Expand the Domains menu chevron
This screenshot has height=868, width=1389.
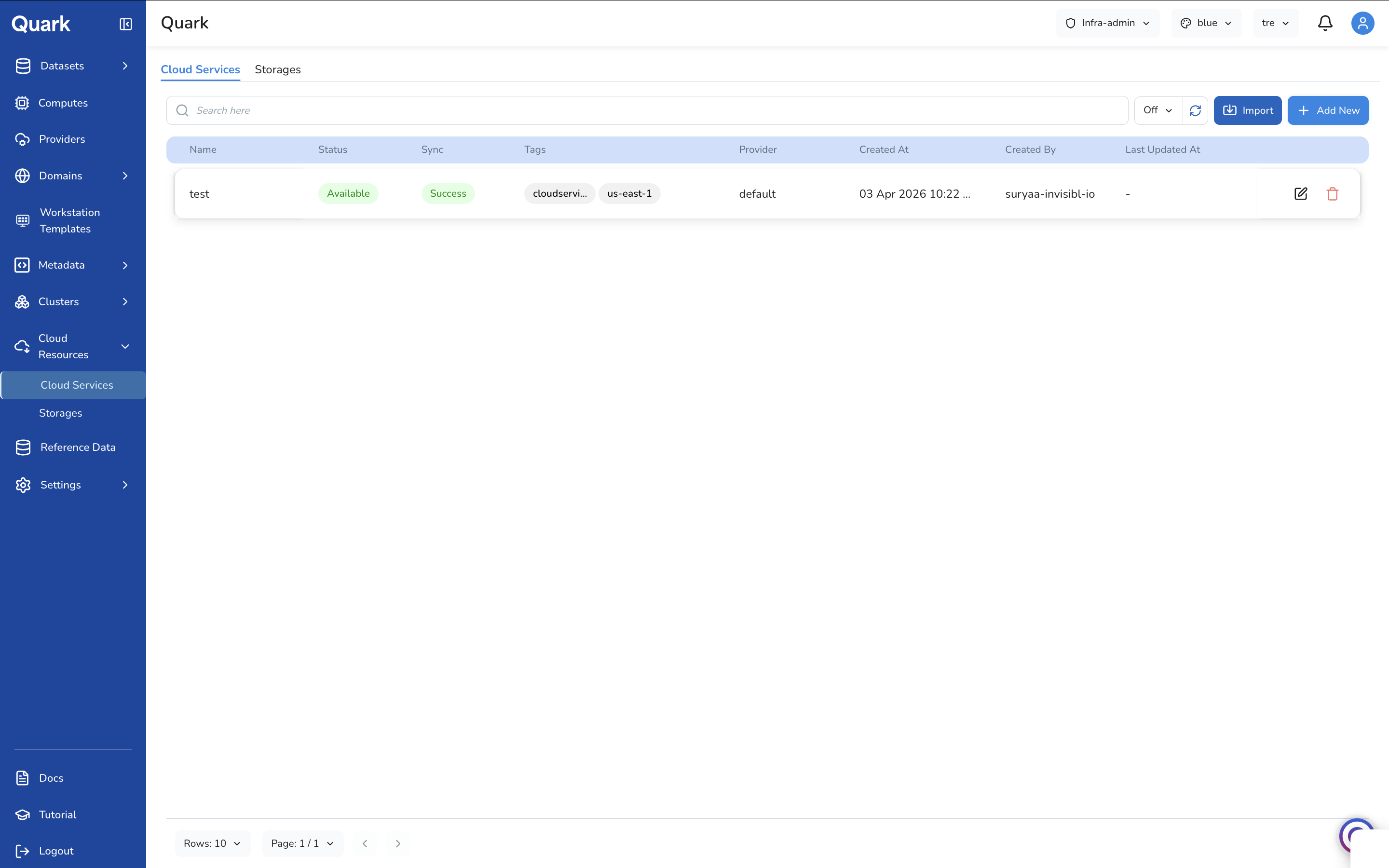[x=125, y=176]
